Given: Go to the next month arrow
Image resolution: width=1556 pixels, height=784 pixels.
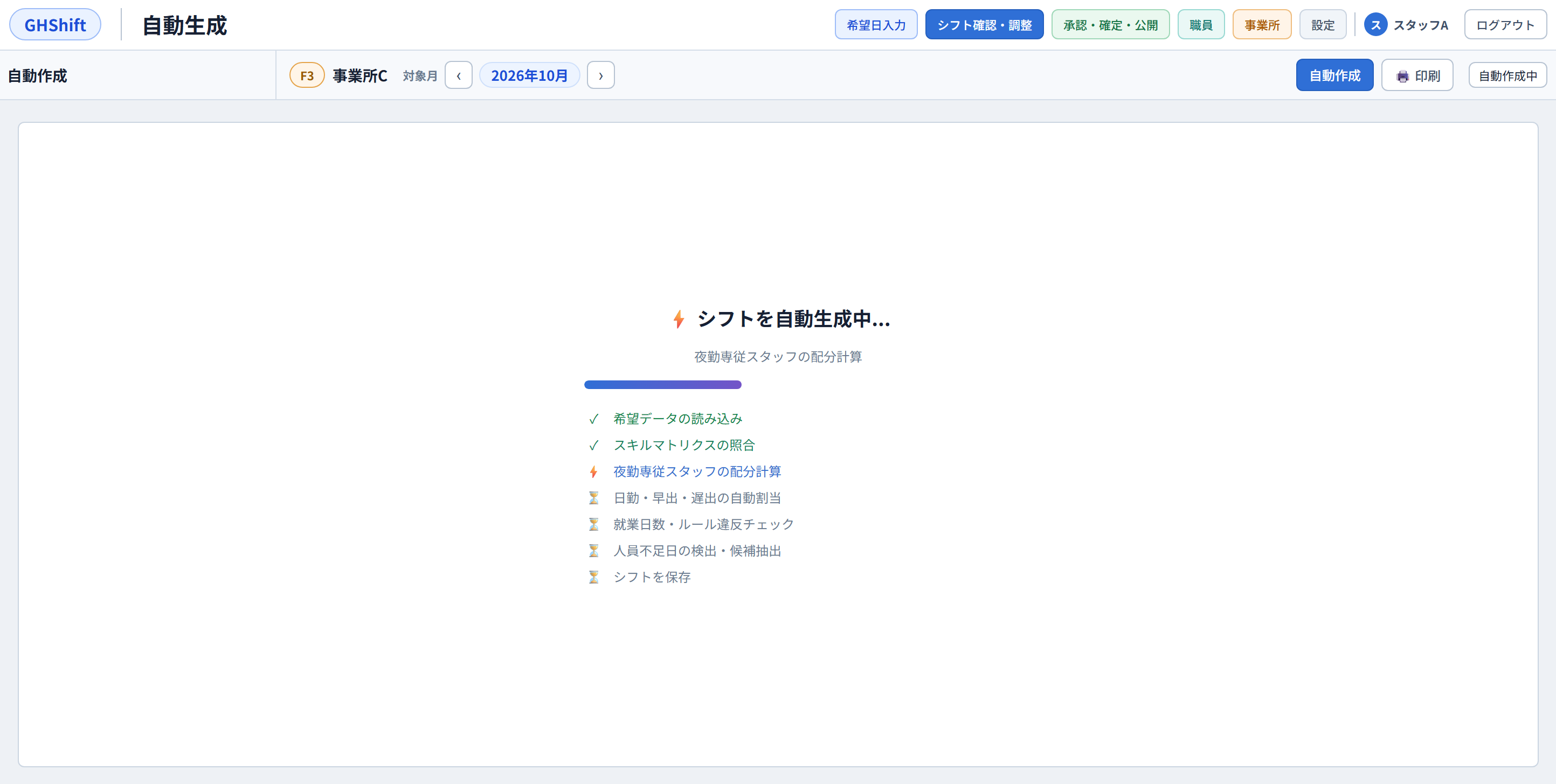Looking at the screenshot, I should click(600, 75).
